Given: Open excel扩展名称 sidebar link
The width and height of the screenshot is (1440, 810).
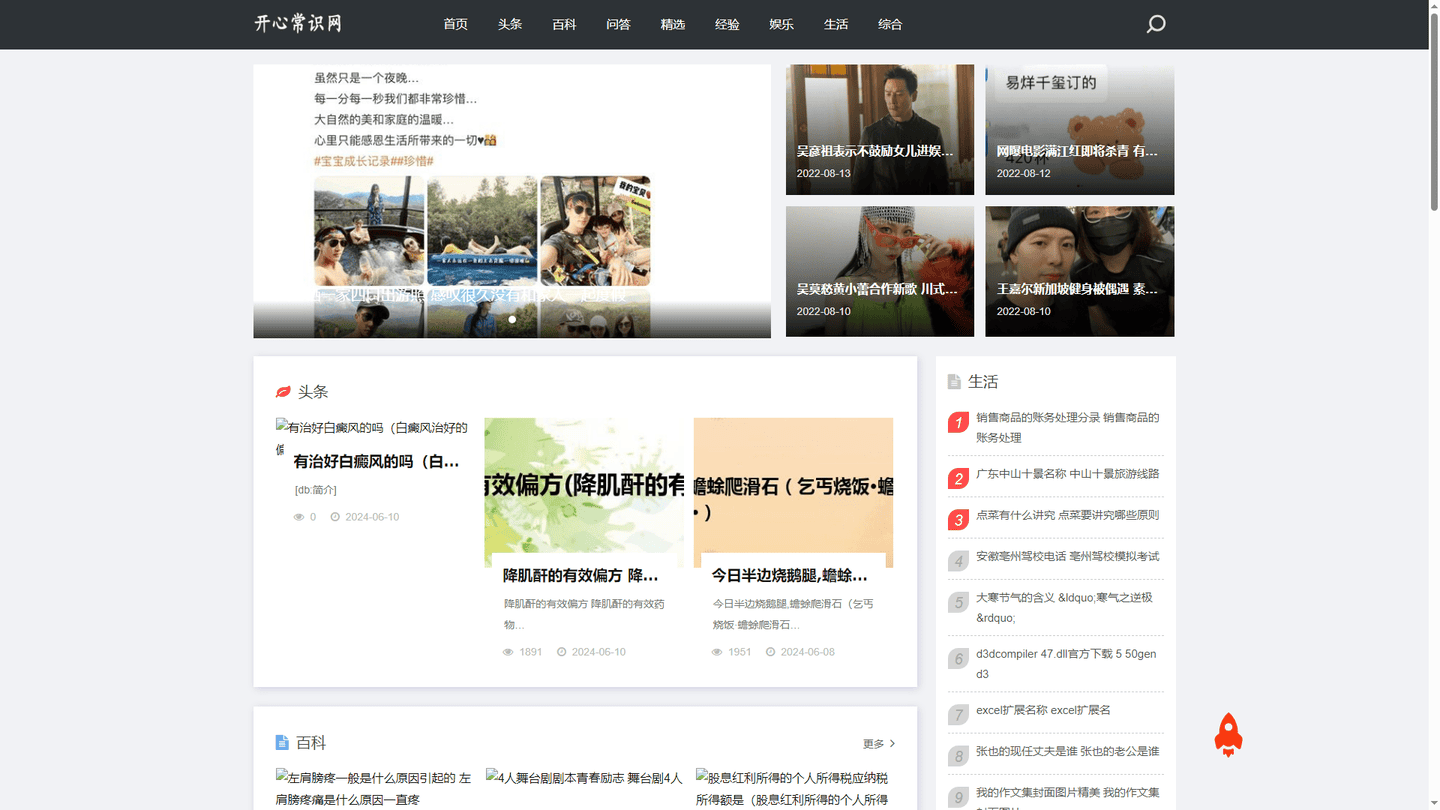Looking at the screenshot, I should click(1043, 710).
